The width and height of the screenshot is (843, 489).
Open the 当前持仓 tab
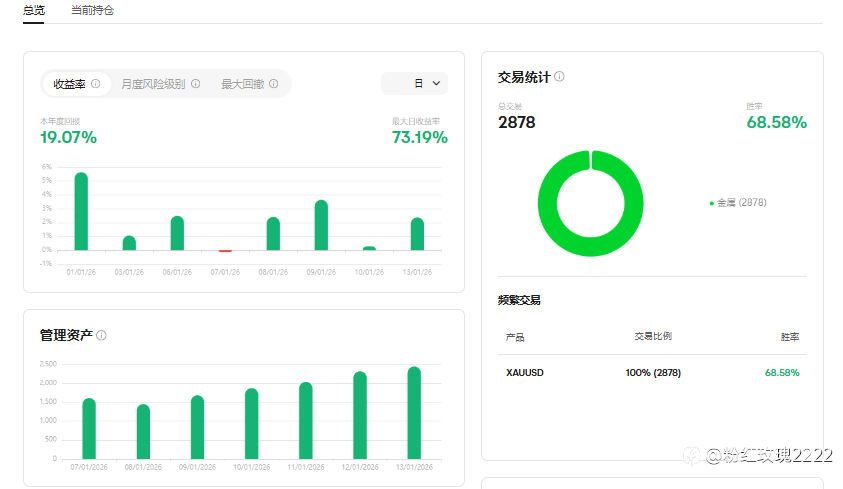point(92,10)
